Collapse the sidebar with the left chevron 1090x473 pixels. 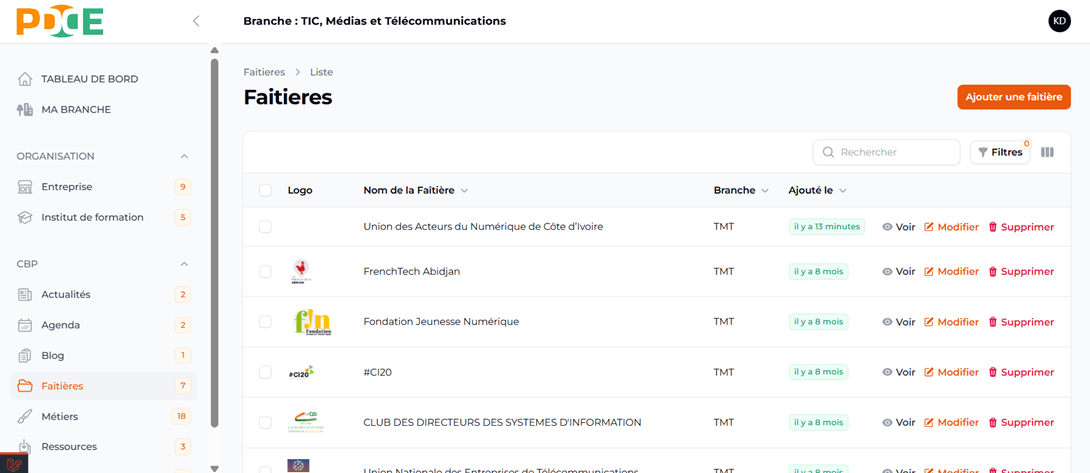point(196,21)
